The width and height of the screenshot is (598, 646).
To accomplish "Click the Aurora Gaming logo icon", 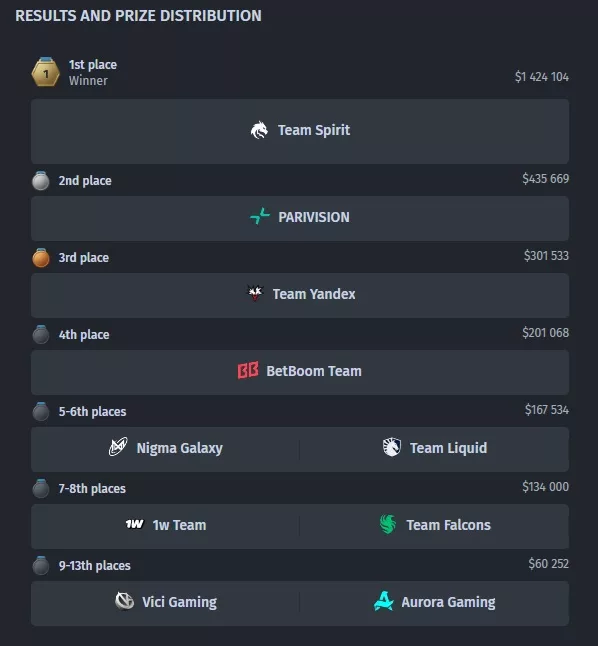I will tap(384, 601).
